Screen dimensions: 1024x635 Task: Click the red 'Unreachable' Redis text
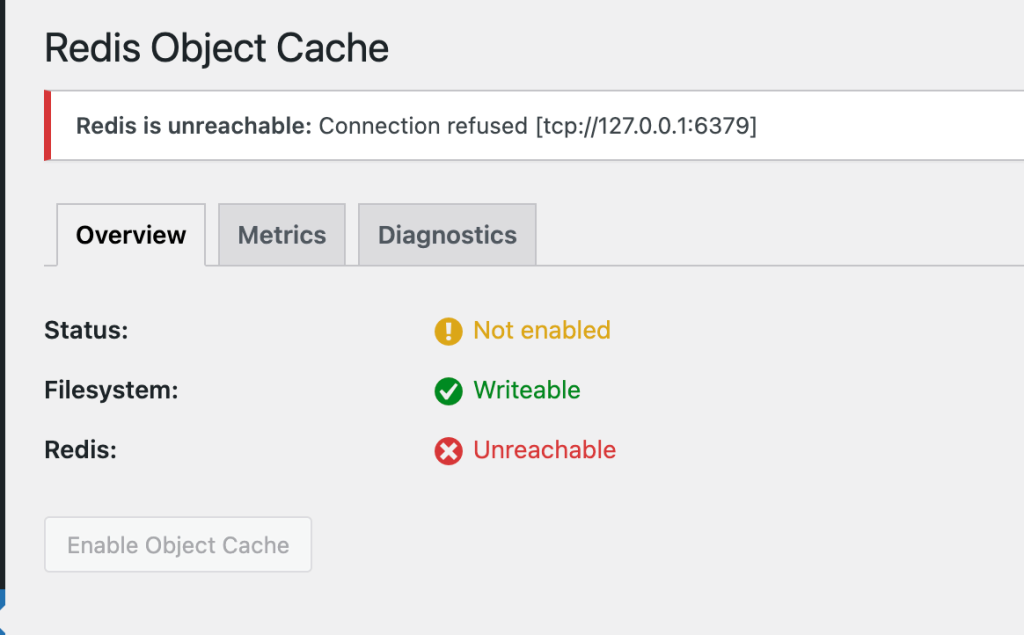pos(544,450)
